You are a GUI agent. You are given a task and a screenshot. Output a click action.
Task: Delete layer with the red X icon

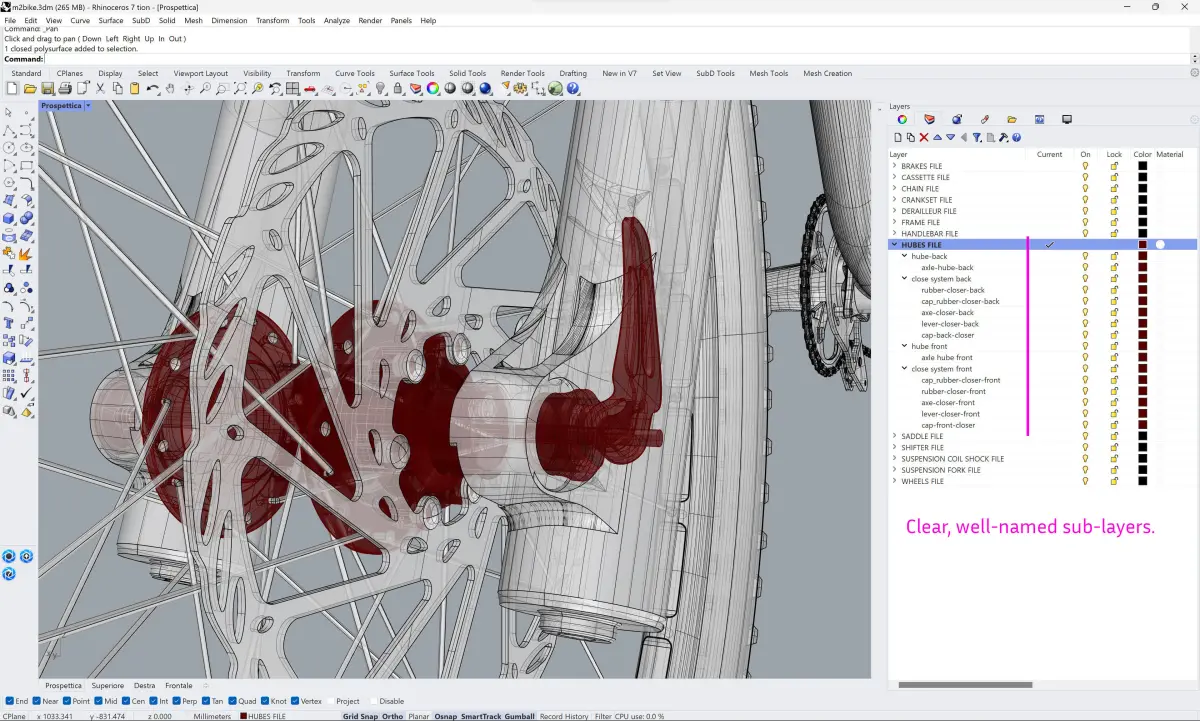924,137
